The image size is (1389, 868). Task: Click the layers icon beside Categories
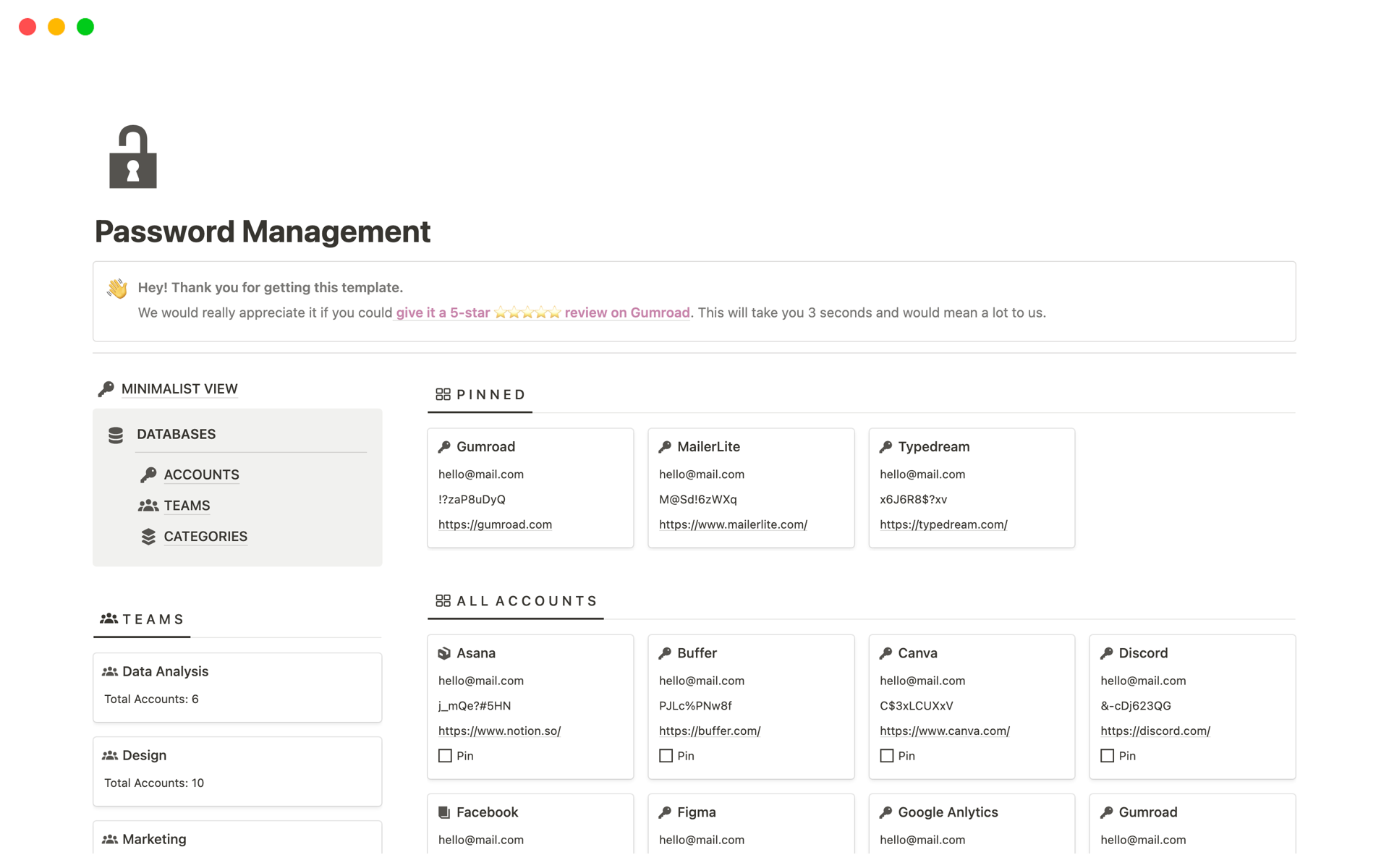coord(148,537)
